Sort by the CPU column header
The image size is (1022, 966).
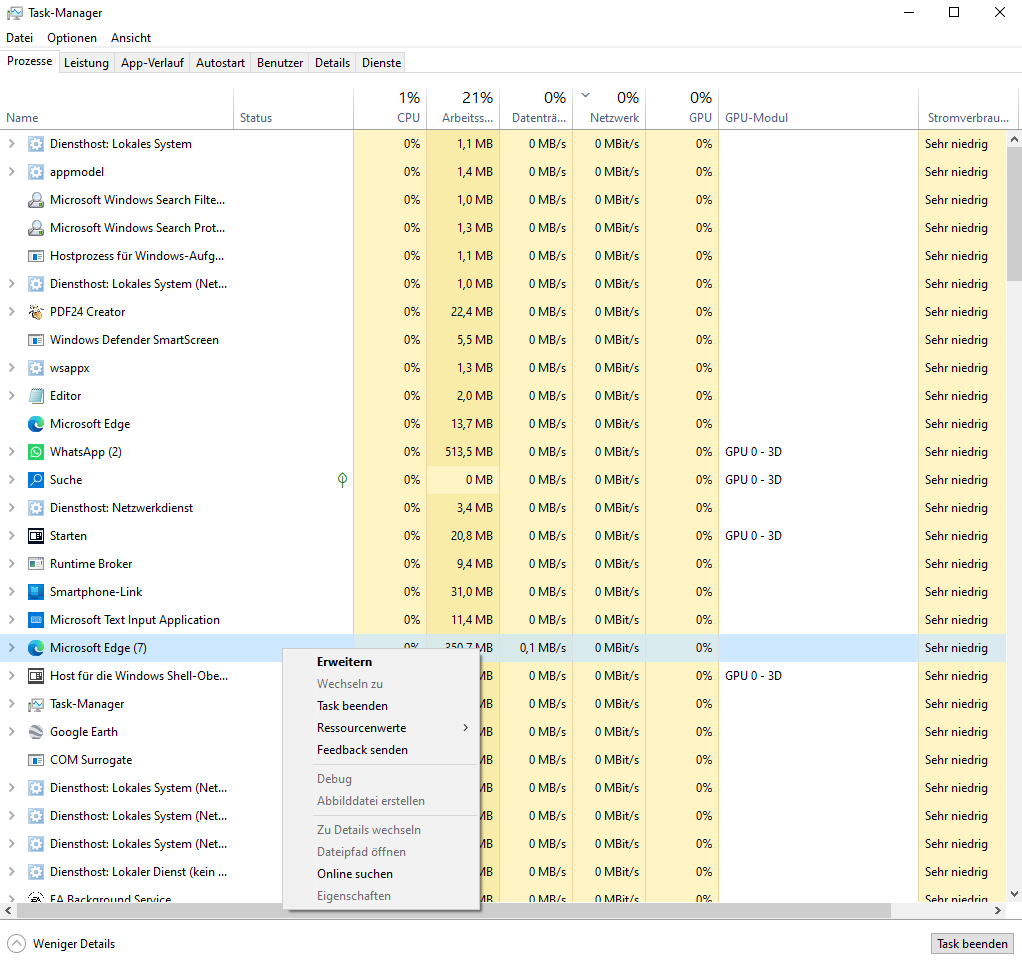[390, 108]
